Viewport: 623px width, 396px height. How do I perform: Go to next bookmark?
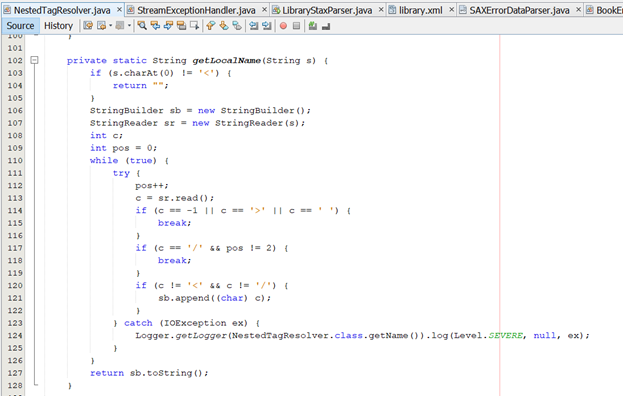pos(224,26)
